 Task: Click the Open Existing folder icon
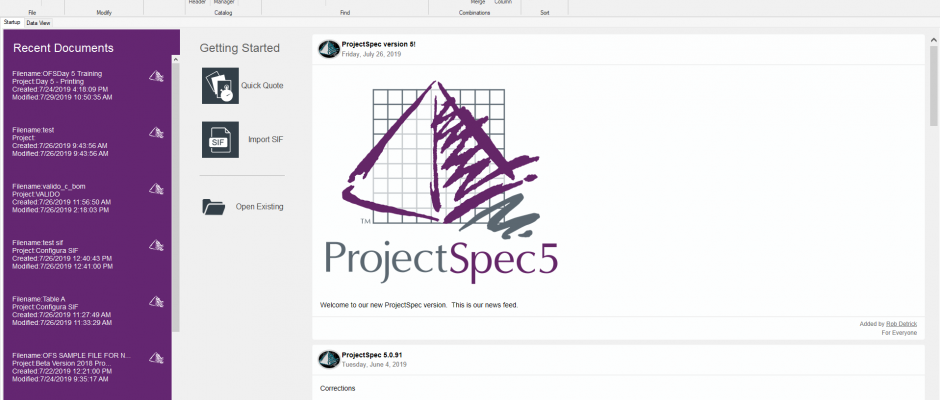pyautogui.click(x=213, y=207)
